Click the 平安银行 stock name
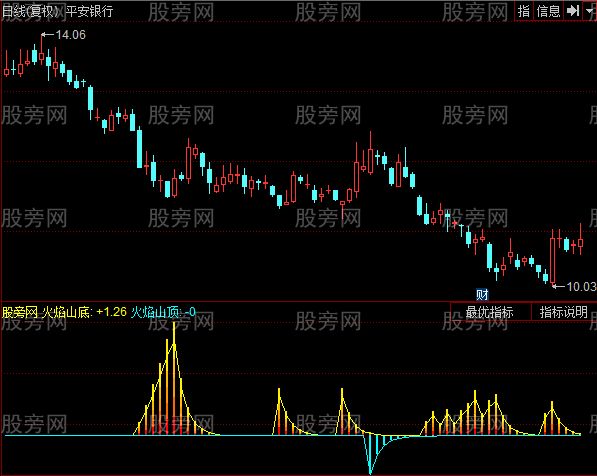This screenshot has width=597, height=476. point(89,11)
